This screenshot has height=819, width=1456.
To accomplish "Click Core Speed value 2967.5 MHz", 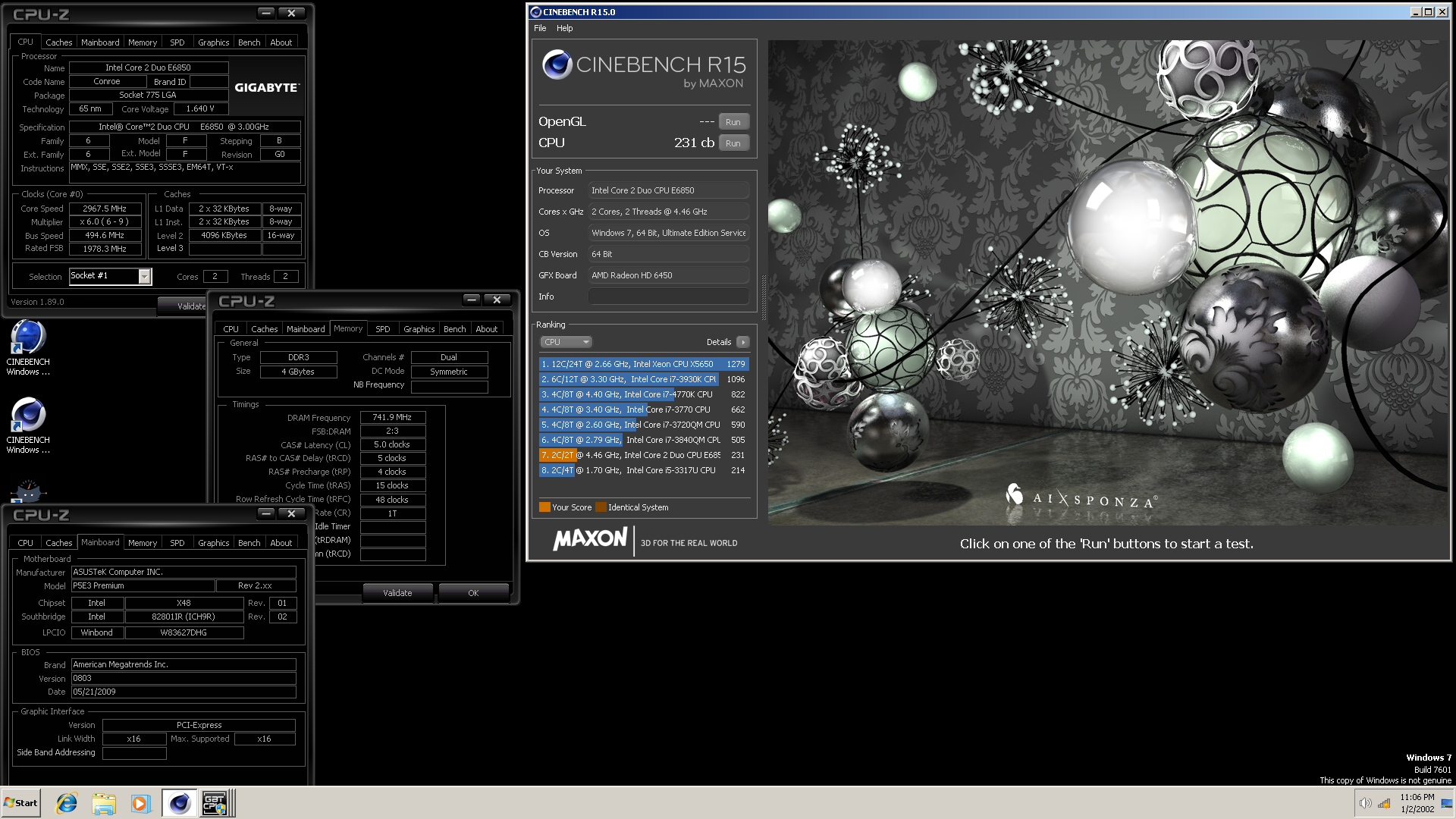I will 105,209.
